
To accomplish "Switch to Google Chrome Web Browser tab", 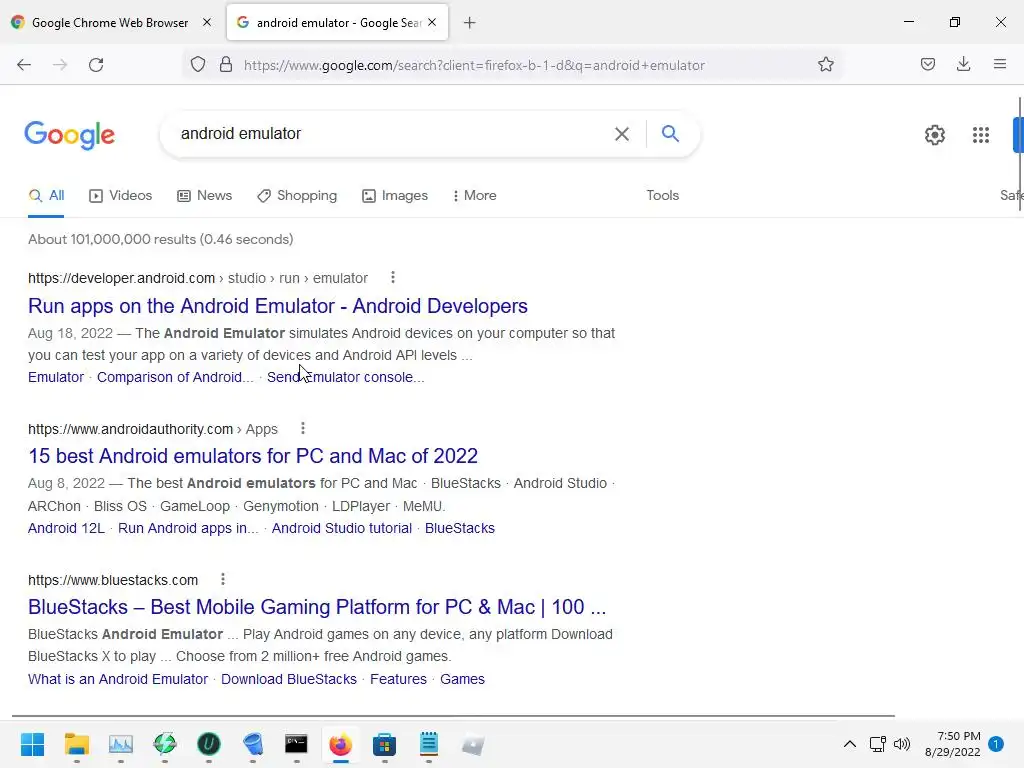I will 110,22.
